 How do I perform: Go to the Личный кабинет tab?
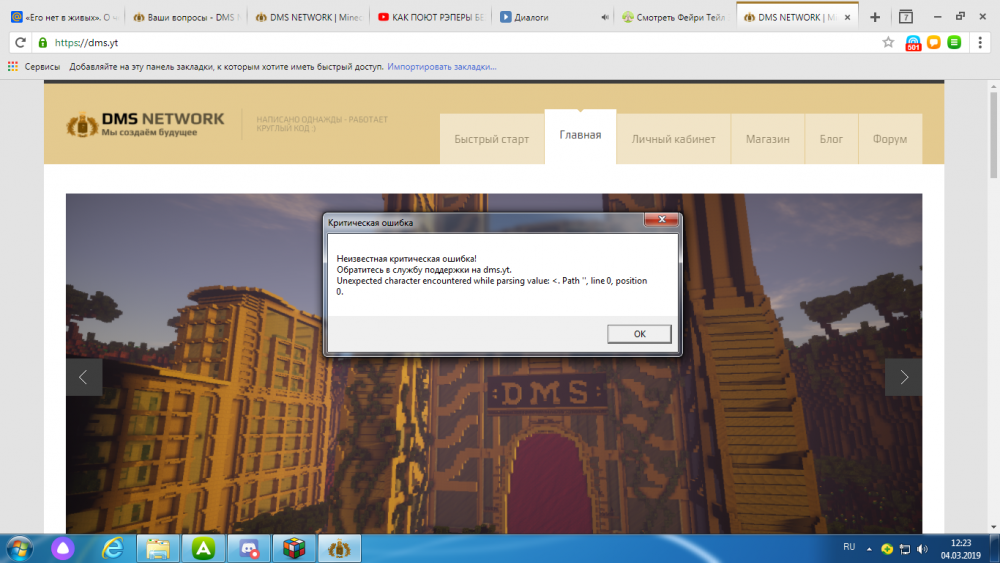pyautogui.click(x=673, y=139)
